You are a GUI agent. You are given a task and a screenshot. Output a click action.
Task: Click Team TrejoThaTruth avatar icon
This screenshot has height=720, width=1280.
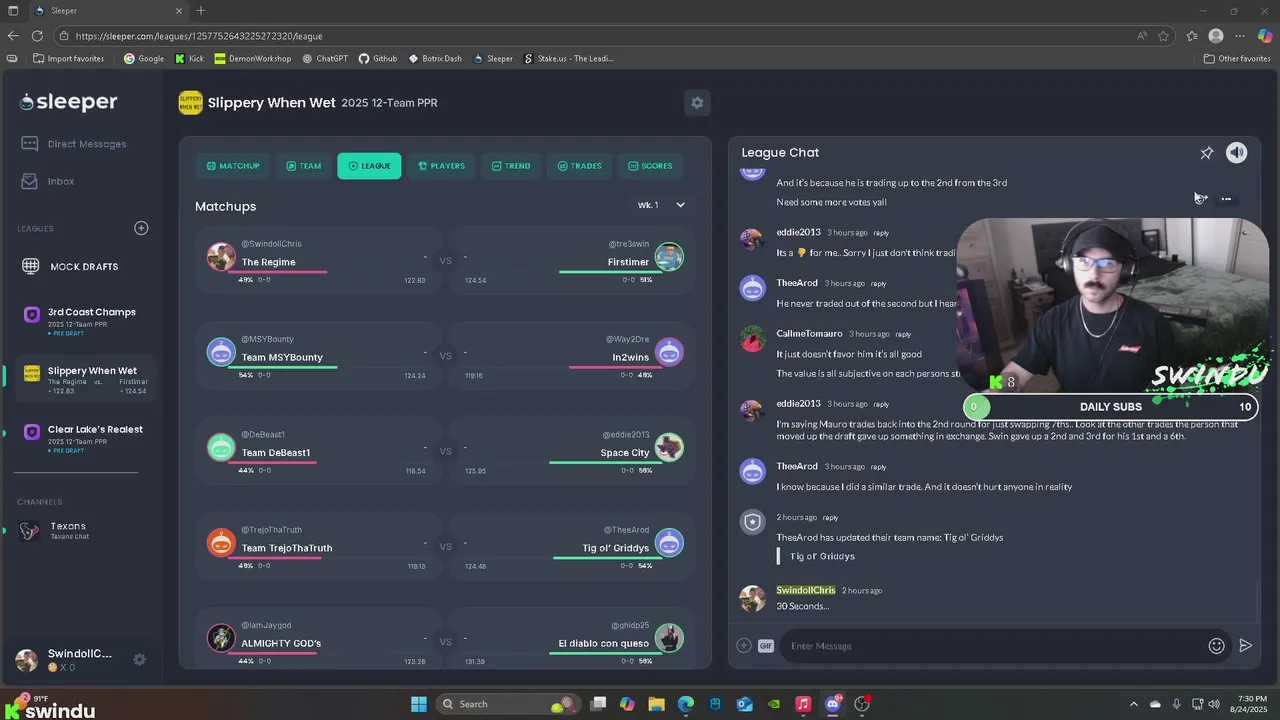(221, 543)
